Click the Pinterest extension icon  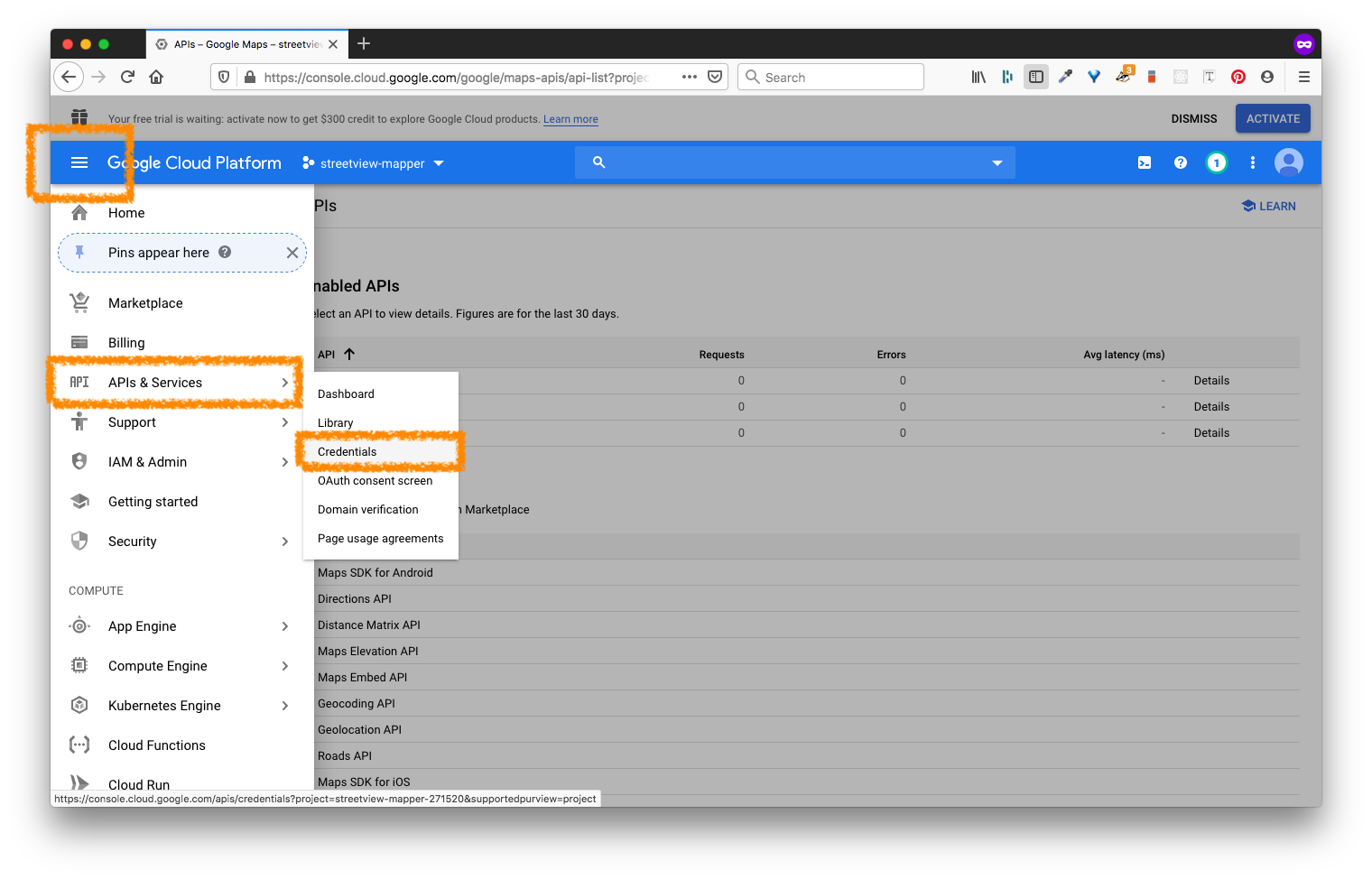(1238, 77)
